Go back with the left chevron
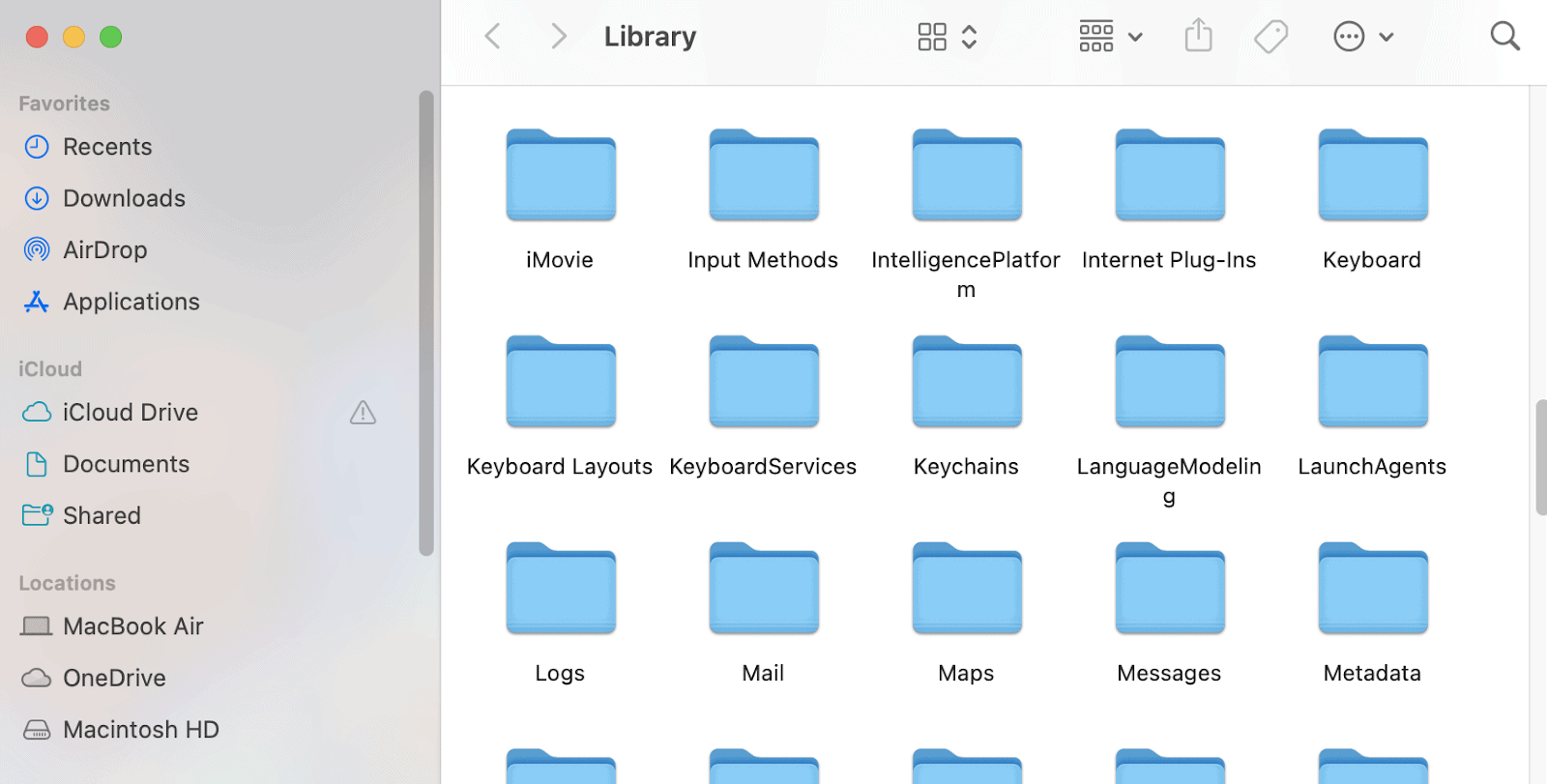1547x784 pixels. tap(493, 37)
